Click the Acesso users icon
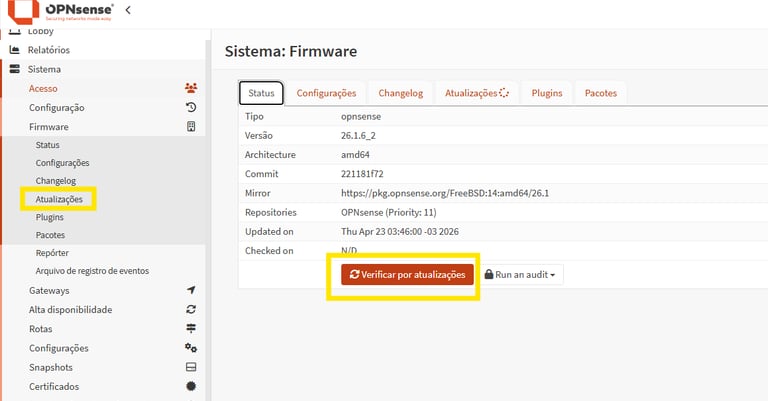This screenshot has height=401, width=768. point(191,88)
